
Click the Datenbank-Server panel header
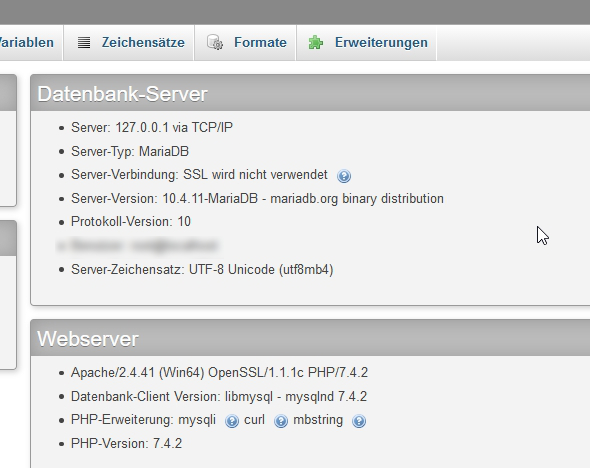pos(310,93)
